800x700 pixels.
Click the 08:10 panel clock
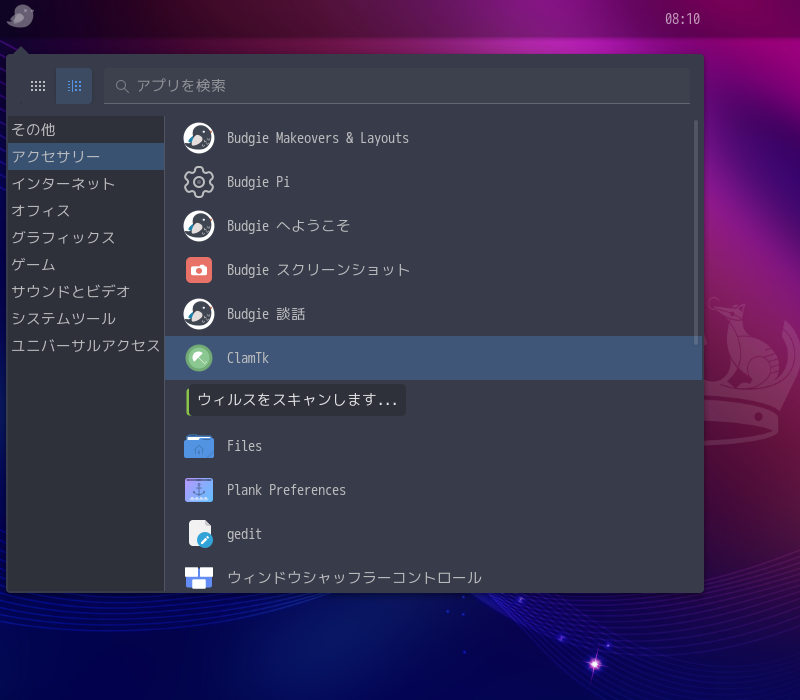682,19
